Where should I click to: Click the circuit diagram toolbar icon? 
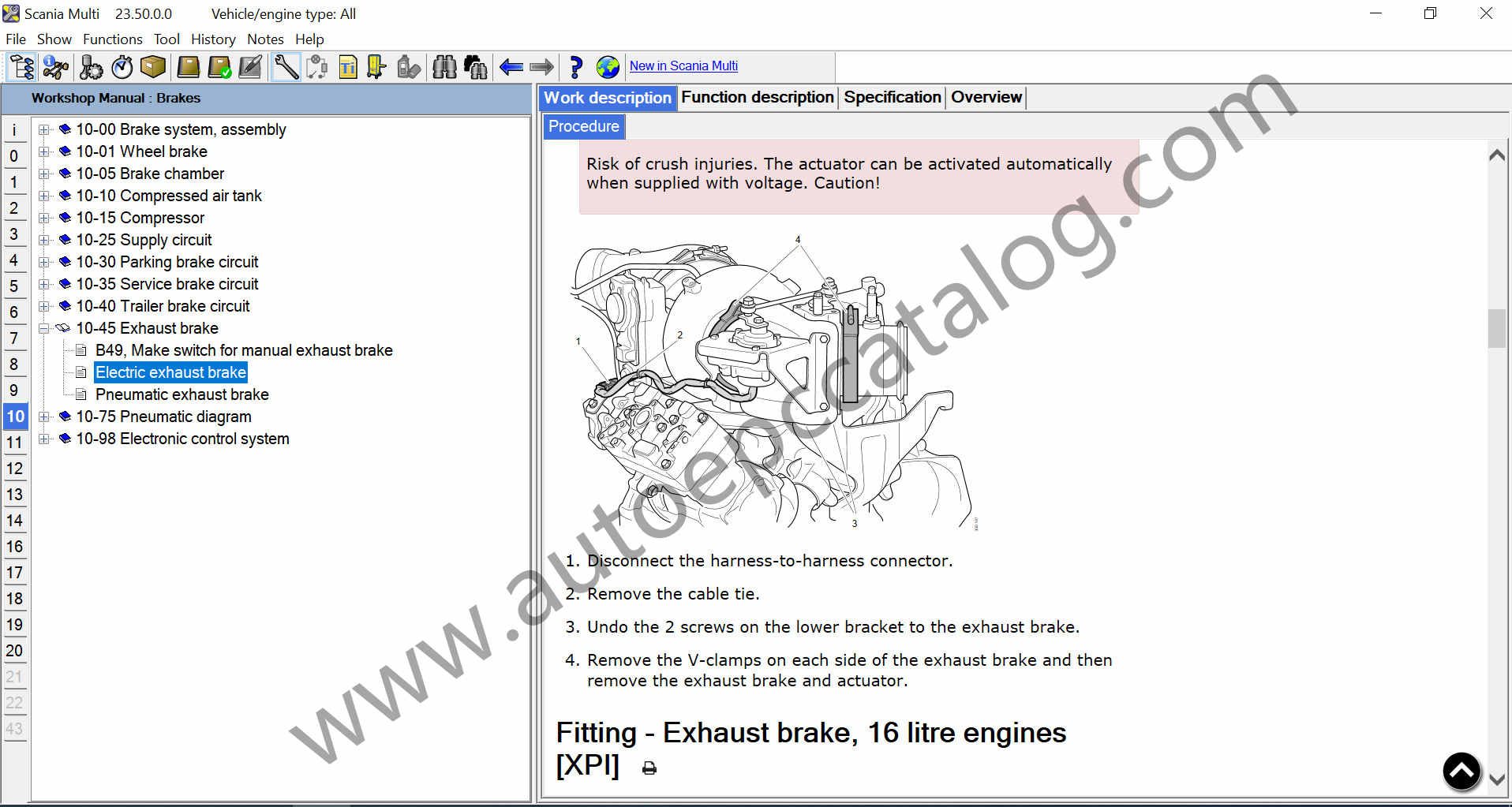pos(317,67)
